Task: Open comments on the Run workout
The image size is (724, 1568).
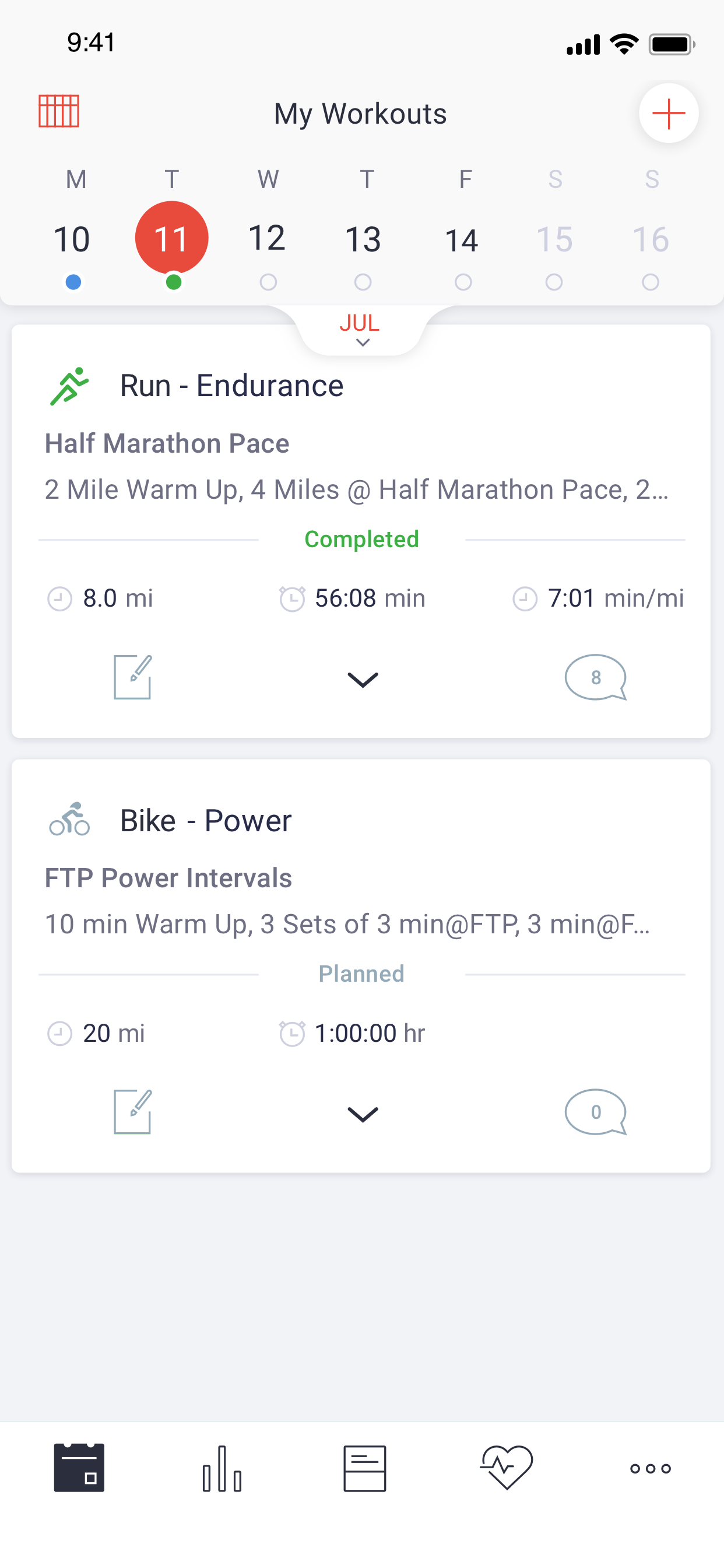Action: [595, 677]
